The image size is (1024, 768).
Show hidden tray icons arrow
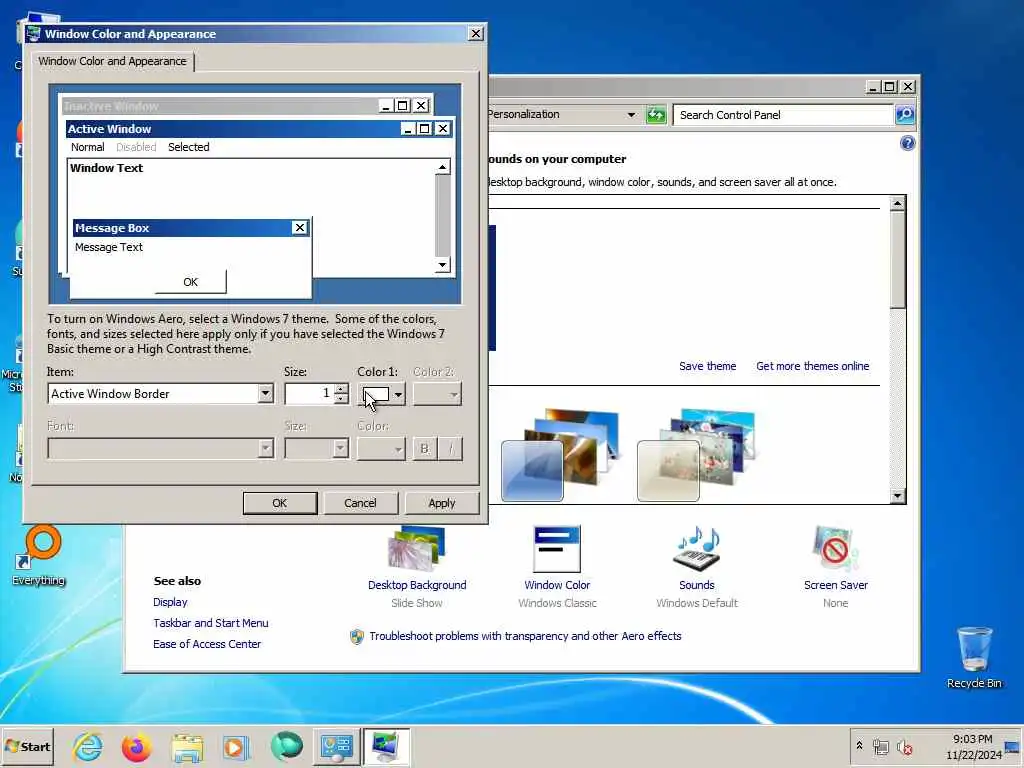point(859,745)
